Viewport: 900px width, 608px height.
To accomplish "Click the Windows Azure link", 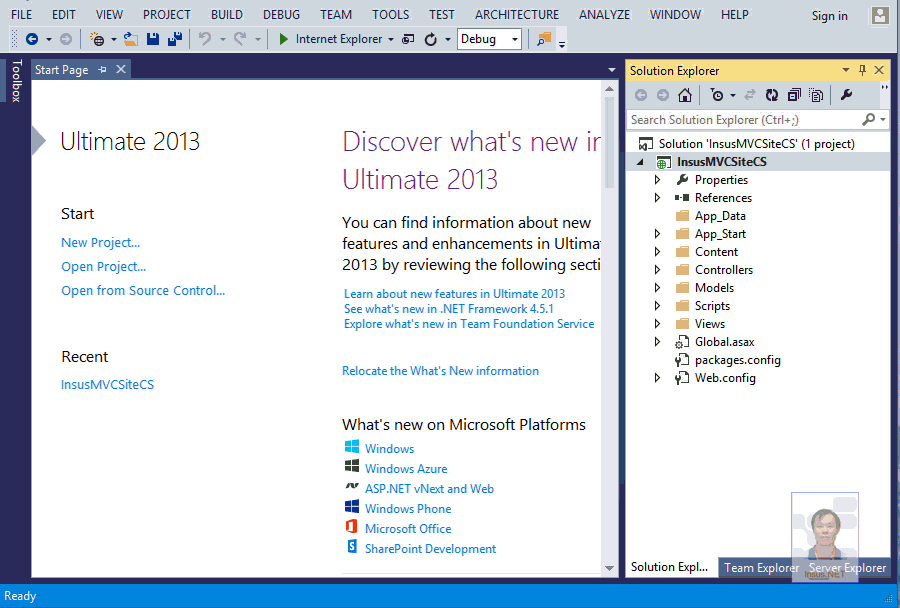I will [x=406, y=469].
